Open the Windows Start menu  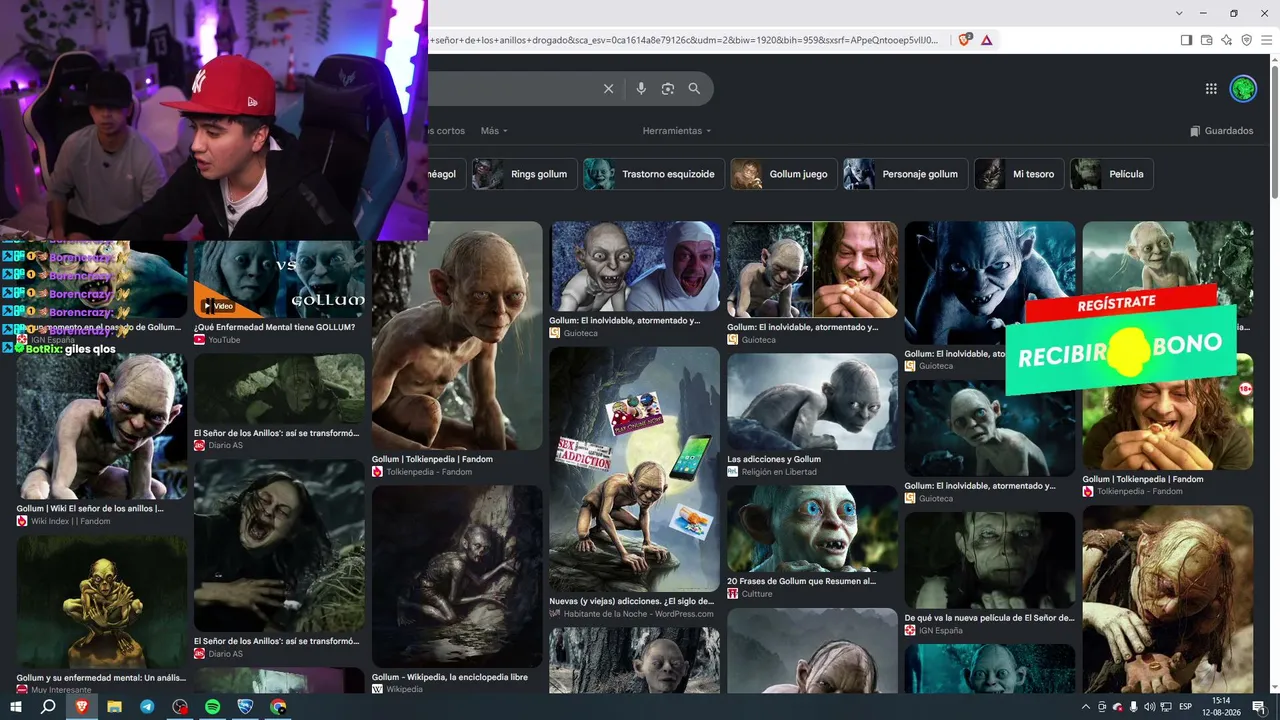pos(16,707)
